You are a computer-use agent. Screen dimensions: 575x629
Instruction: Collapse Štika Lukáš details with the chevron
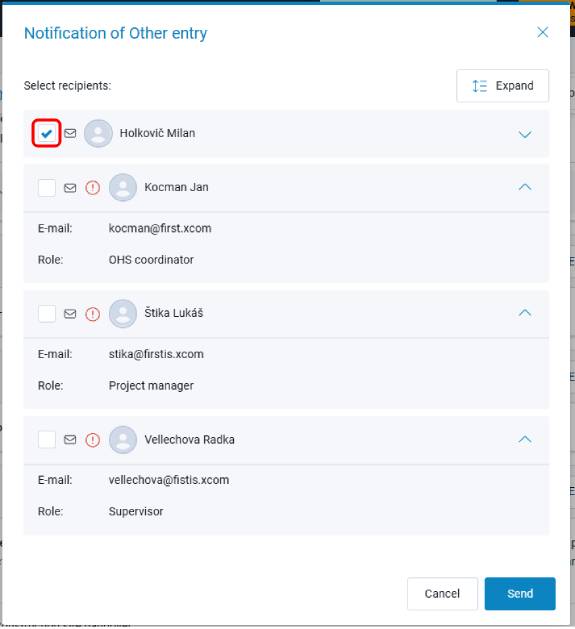[525, 313]
